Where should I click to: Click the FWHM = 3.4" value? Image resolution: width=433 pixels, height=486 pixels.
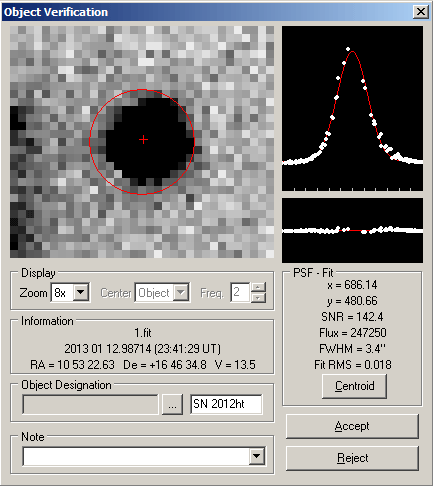pos(352,349)
